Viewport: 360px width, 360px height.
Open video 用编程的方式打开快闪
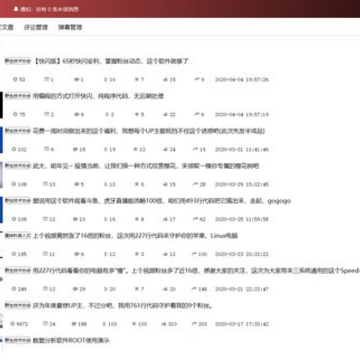(98, 96)
